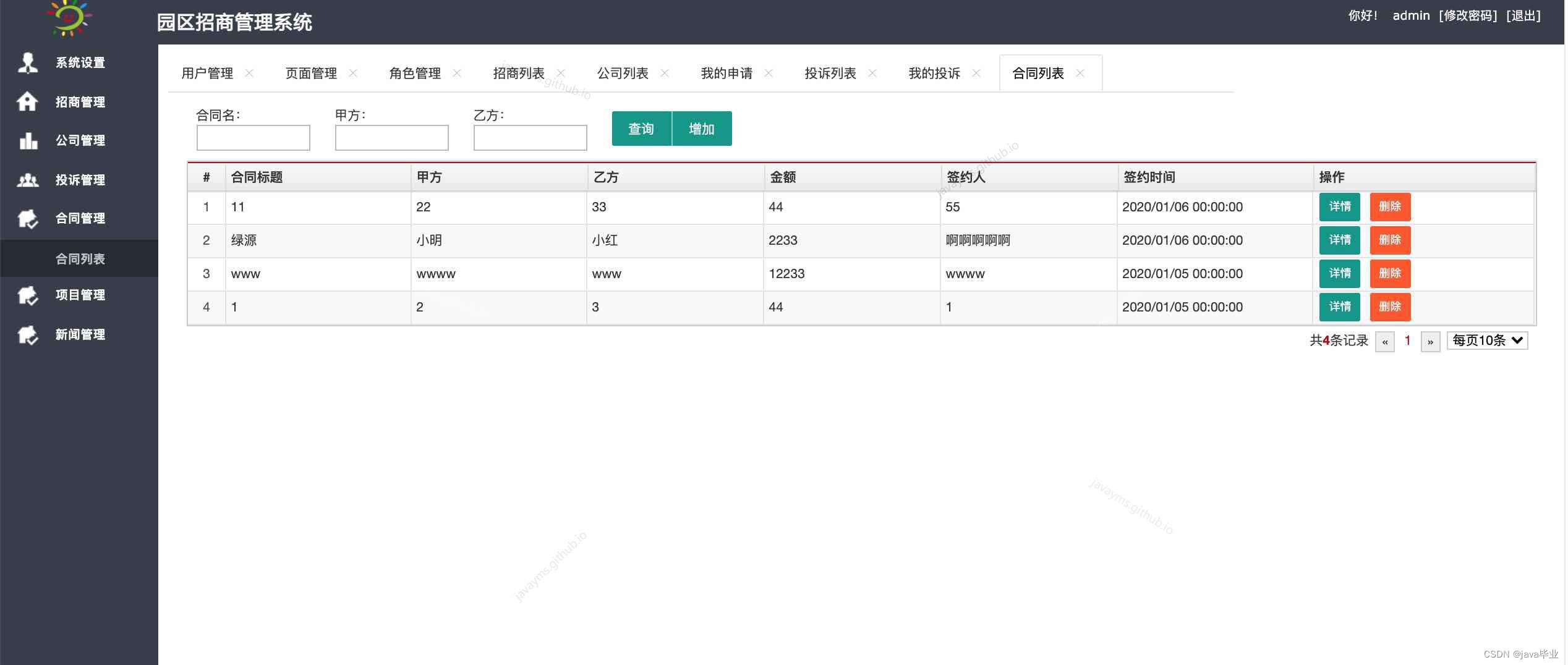Expand 投诉管理 menu in sidebar
The height and width of the screenshot is (665, 1568).
79,180
